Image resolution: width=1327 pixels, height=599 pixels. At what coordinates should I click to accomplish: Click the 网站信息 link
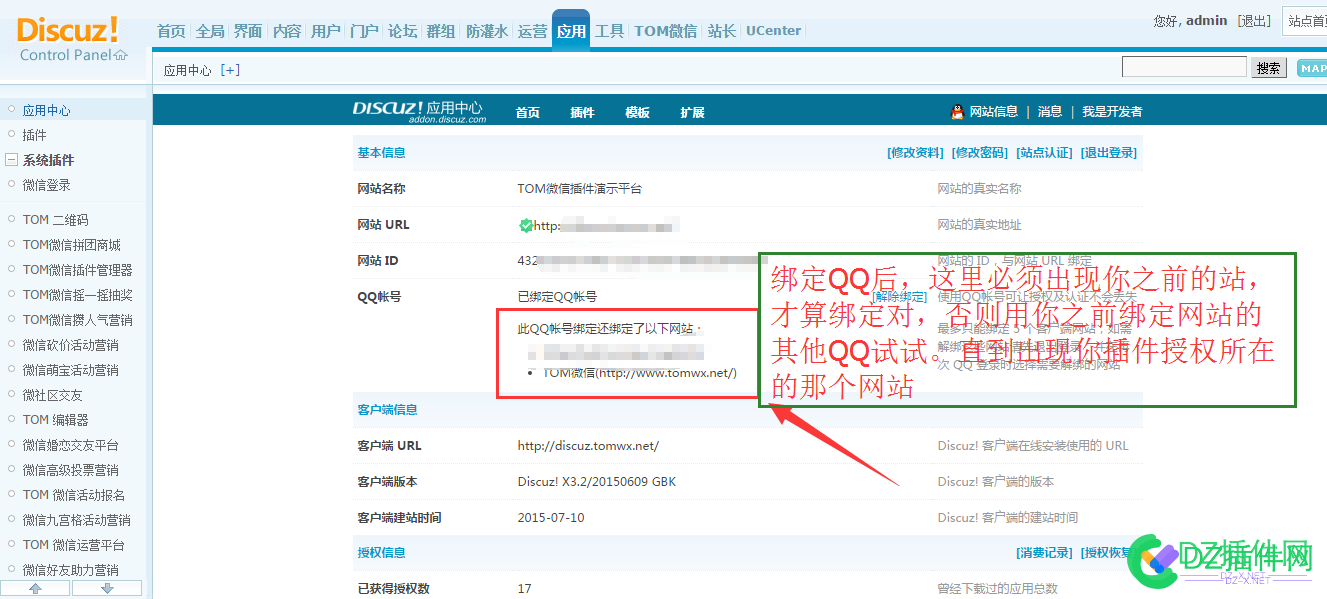[x=994, y=112]
